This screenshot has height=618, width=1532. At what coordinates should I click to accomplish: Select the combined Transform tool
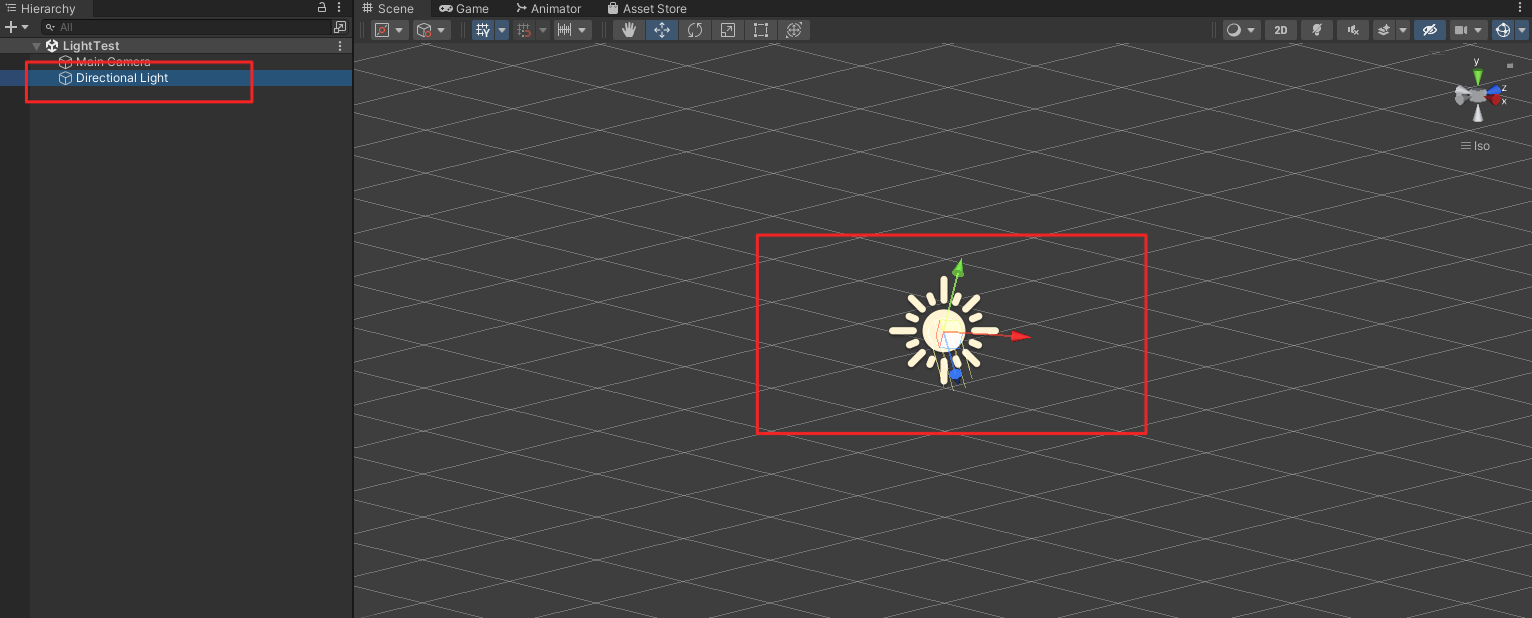[794, 30]
